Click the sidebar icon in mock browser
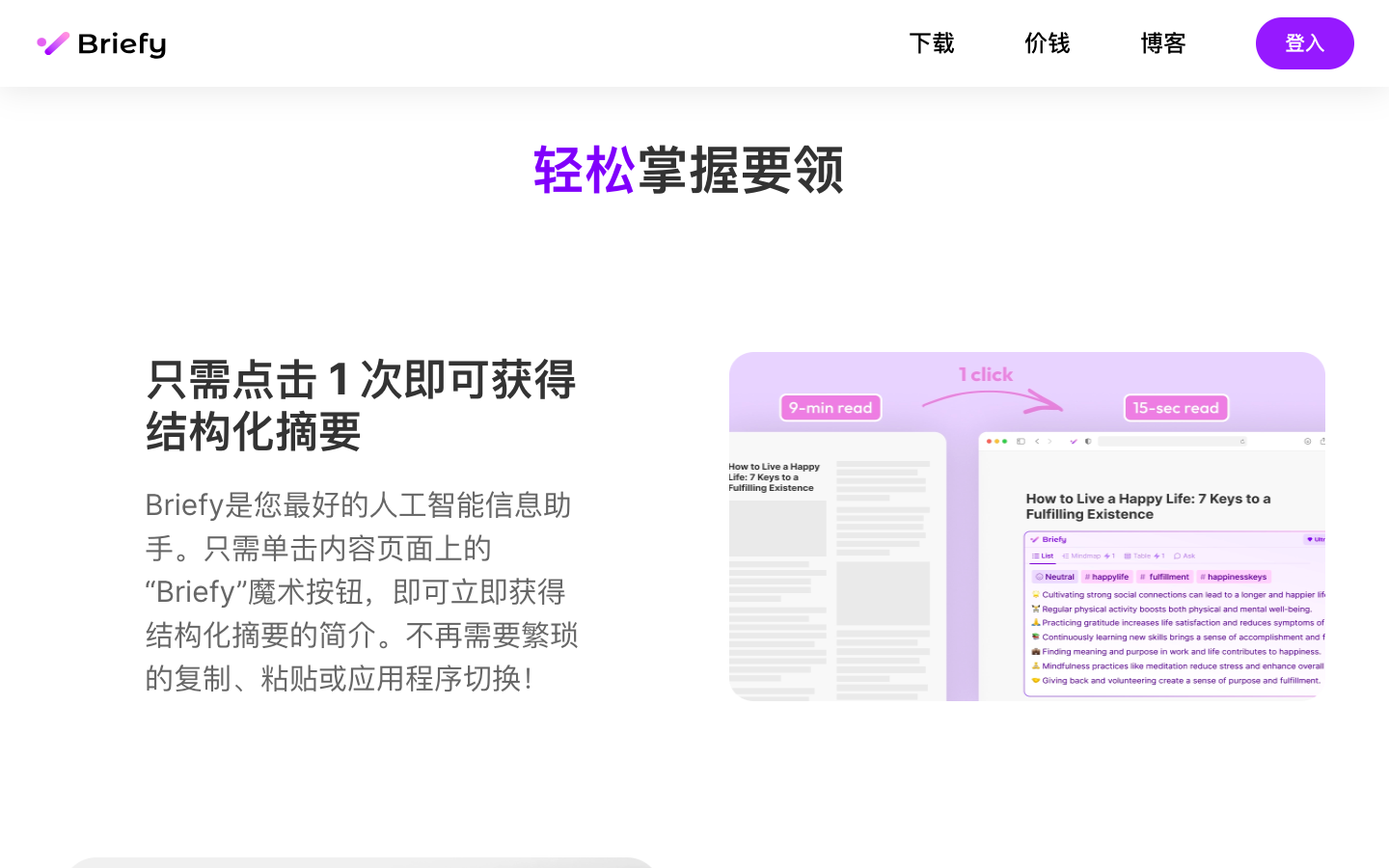The height and width of the screenshot is (868, 1389). coord(1021,442)
